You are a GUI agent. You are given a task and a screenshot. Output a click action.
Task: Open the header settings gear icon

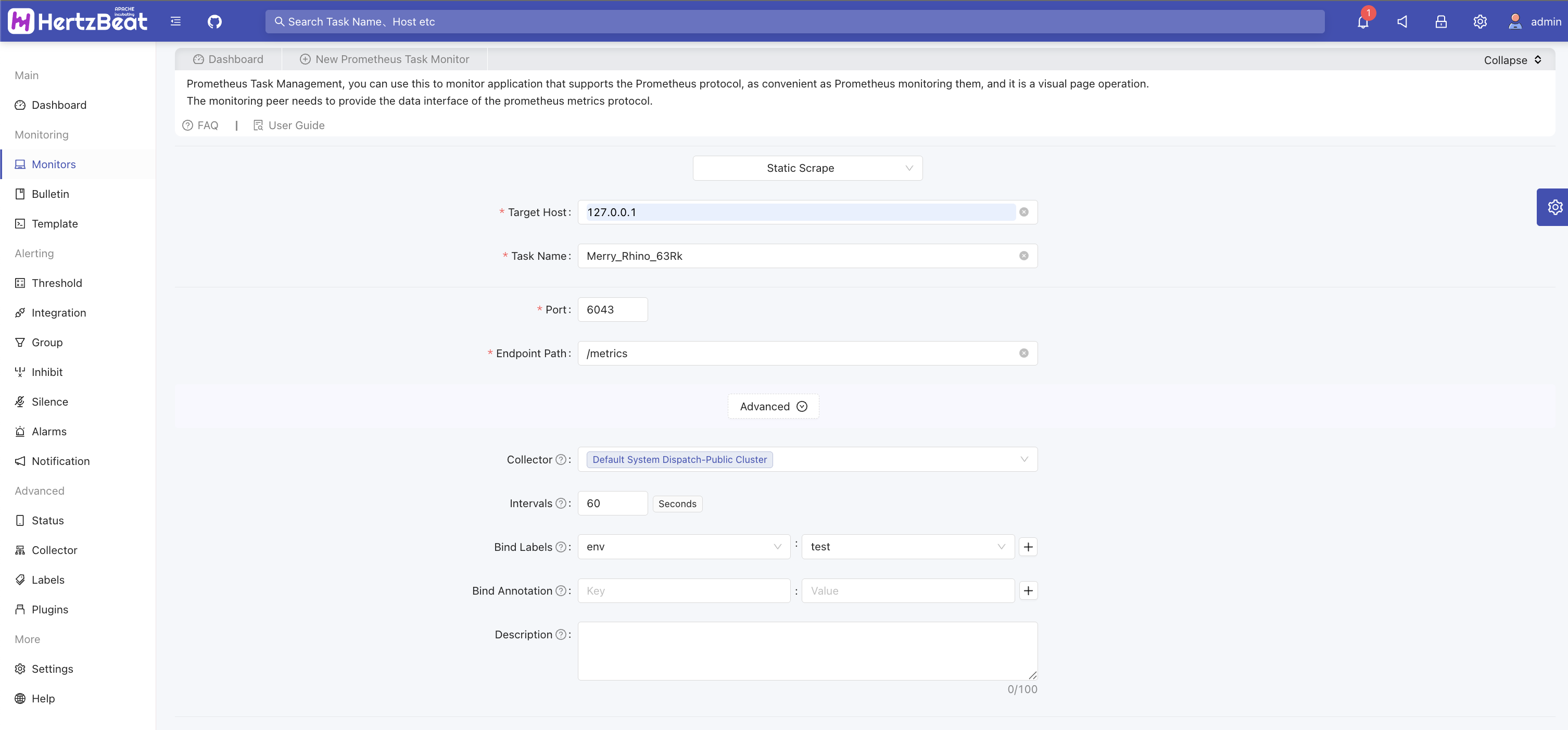coord(1480,22)
